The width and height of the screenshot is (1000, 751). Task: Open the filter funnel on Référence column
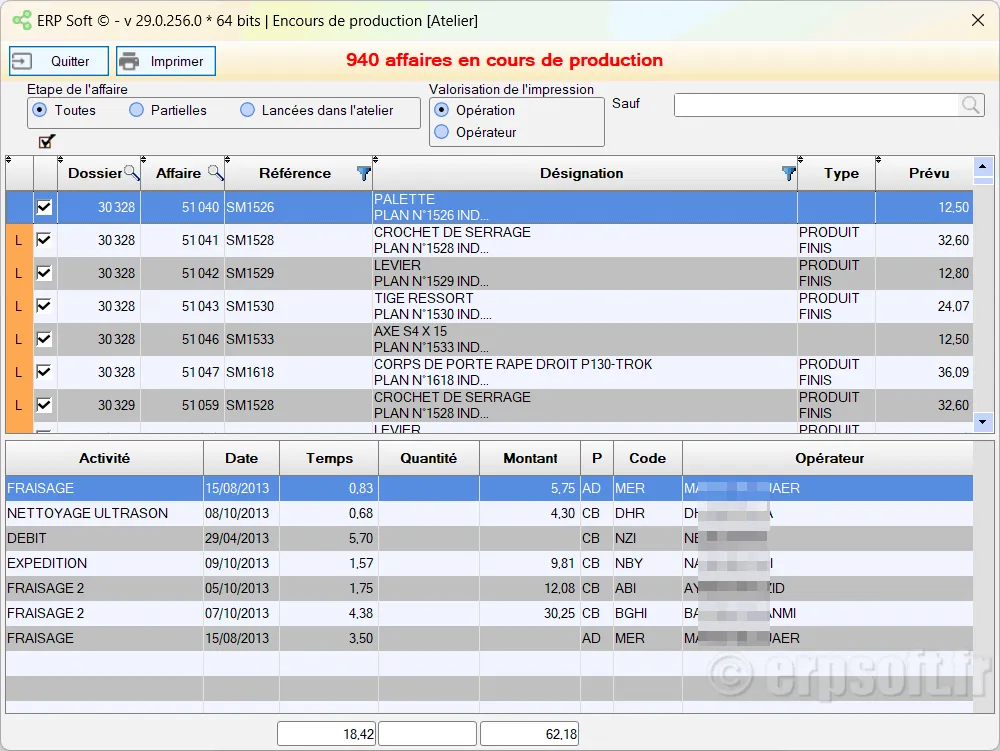pyautogui.click(x=364, y=174)
